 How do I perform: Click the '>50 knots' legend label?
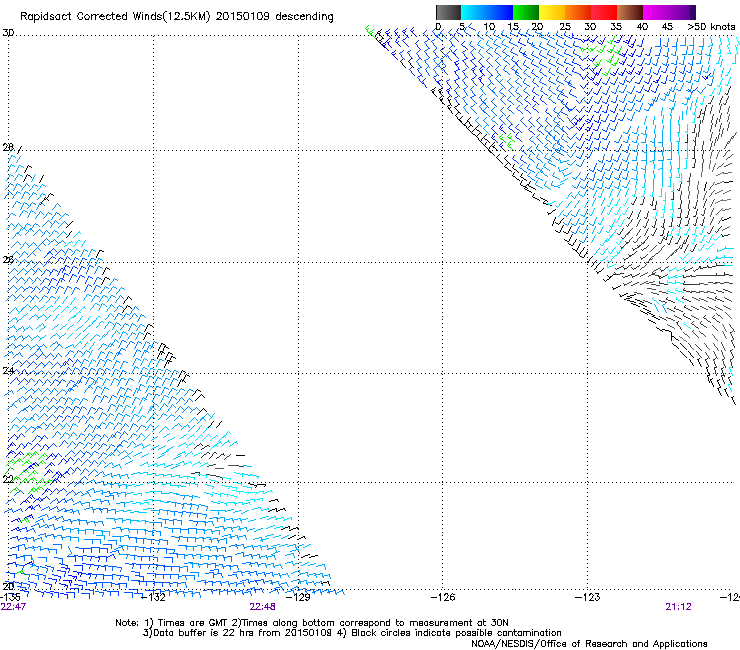click(712, 27)
